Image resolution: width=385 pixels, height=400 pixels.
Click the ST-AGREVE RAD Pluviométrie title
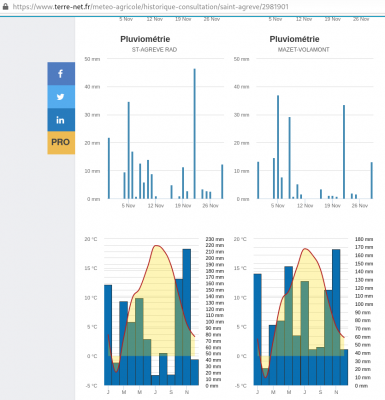click(x=145, y=39)
